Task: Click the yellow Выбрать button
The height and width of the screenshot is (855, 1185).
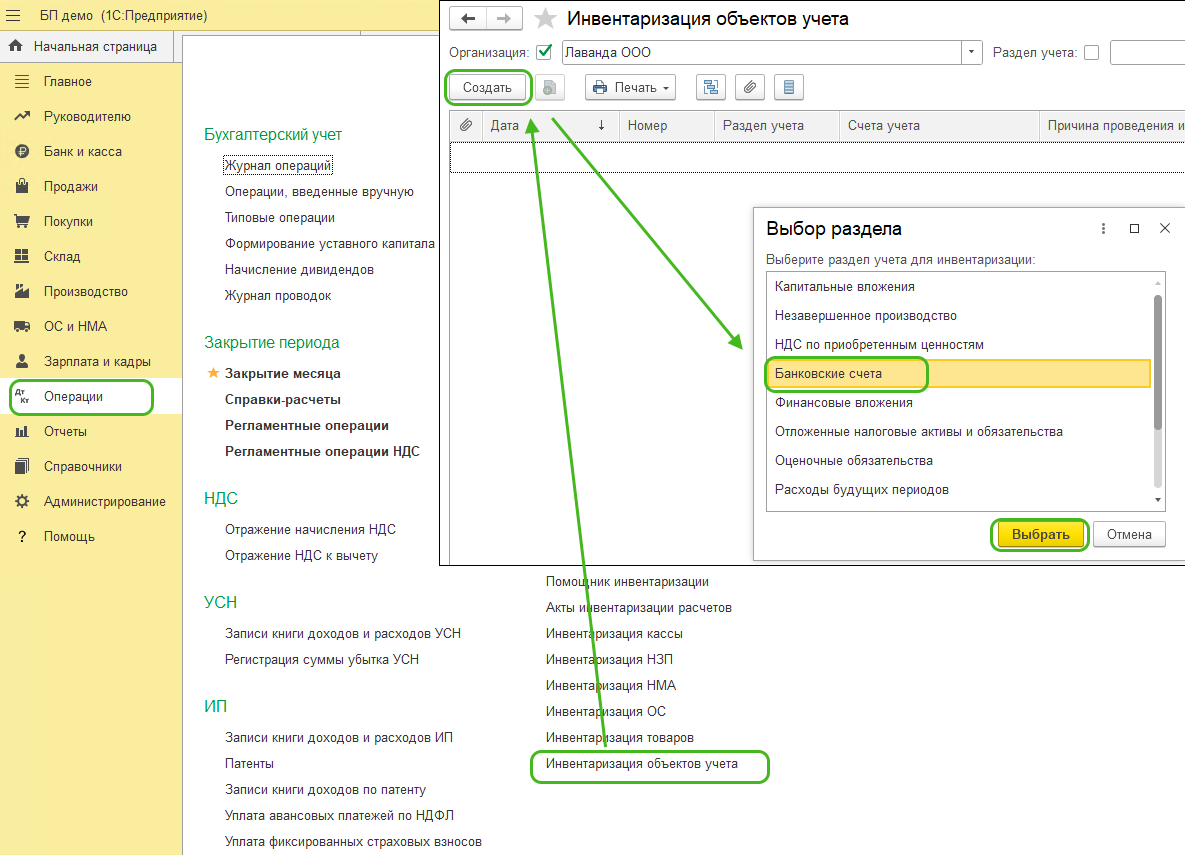Action: click(x=1040, y=534)
